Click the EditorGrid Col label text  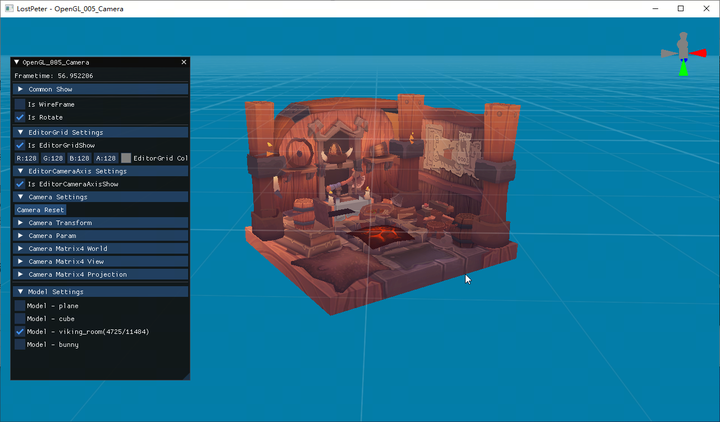tap(160, 158)
